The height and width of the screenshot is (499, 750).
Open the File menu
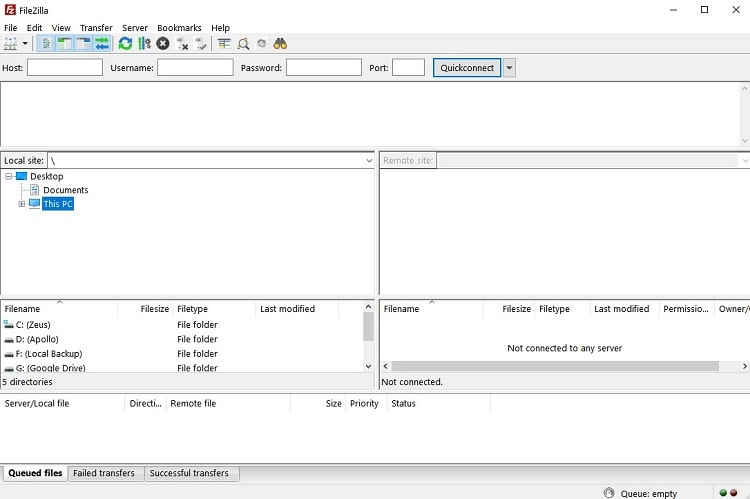click(x=11, y=28)
